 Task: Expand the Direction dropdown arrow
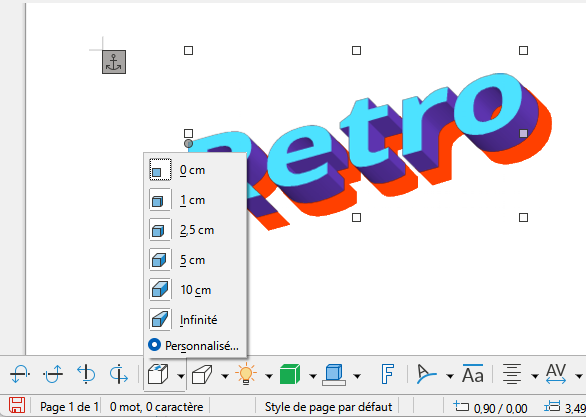coord(225,376)
